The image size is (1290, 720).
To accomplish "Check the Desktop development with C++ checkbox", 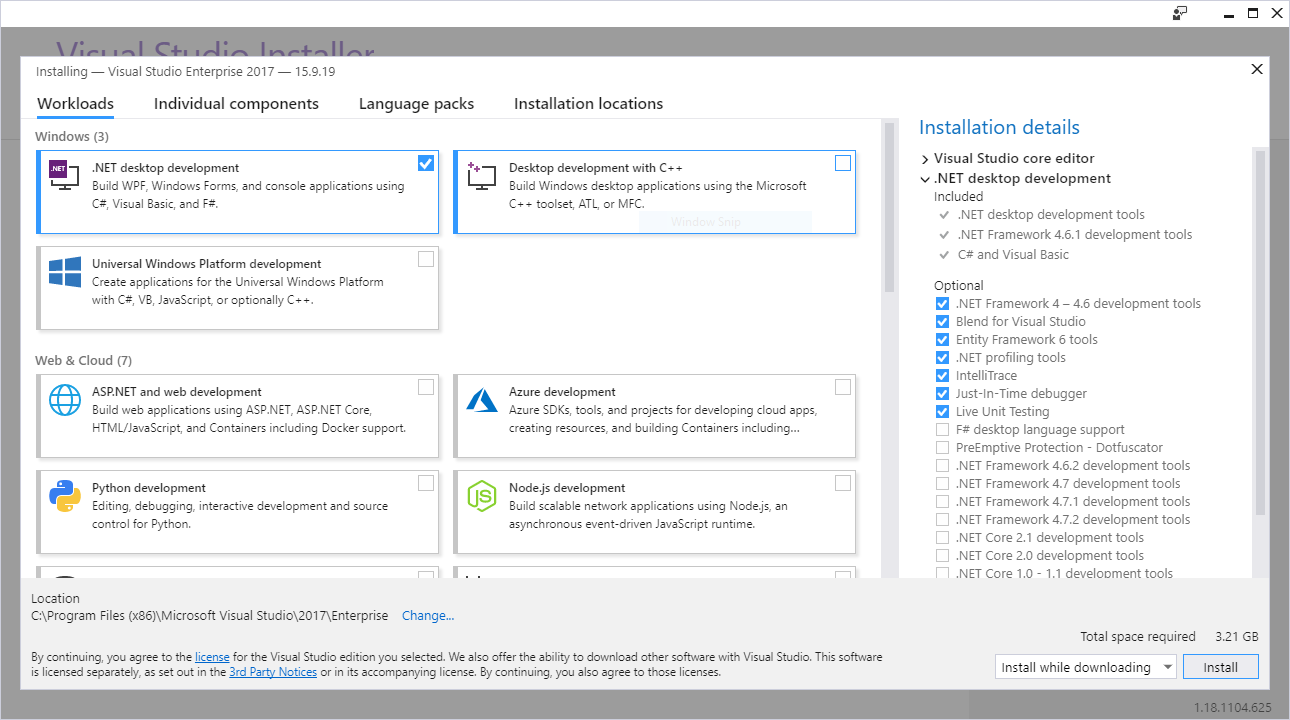I will click(843, 163).
